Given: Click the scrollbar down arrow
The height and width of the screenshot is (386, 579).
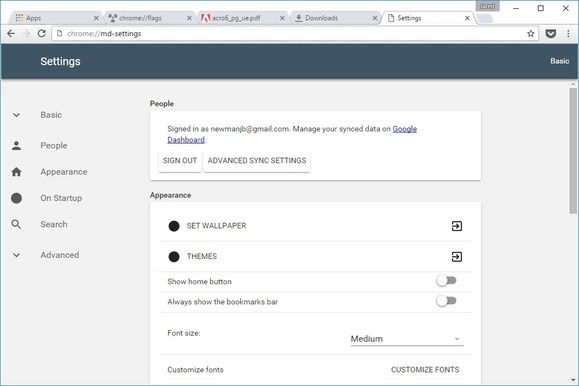Looking at the screenshot, I should point(573,380).
